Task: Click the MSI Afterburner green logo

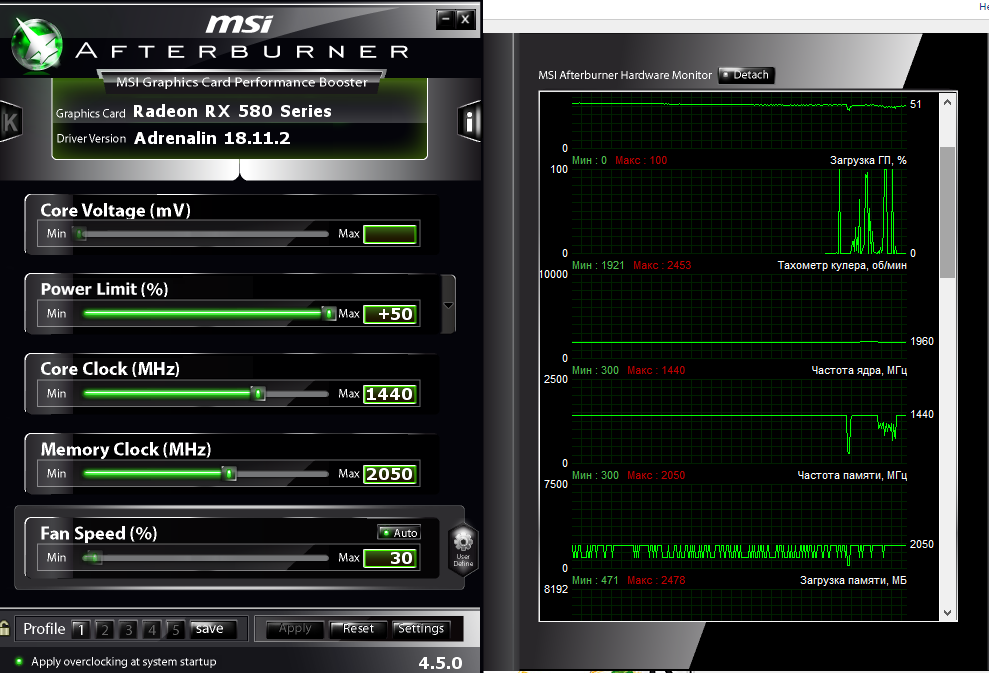Action: point(38,44)
